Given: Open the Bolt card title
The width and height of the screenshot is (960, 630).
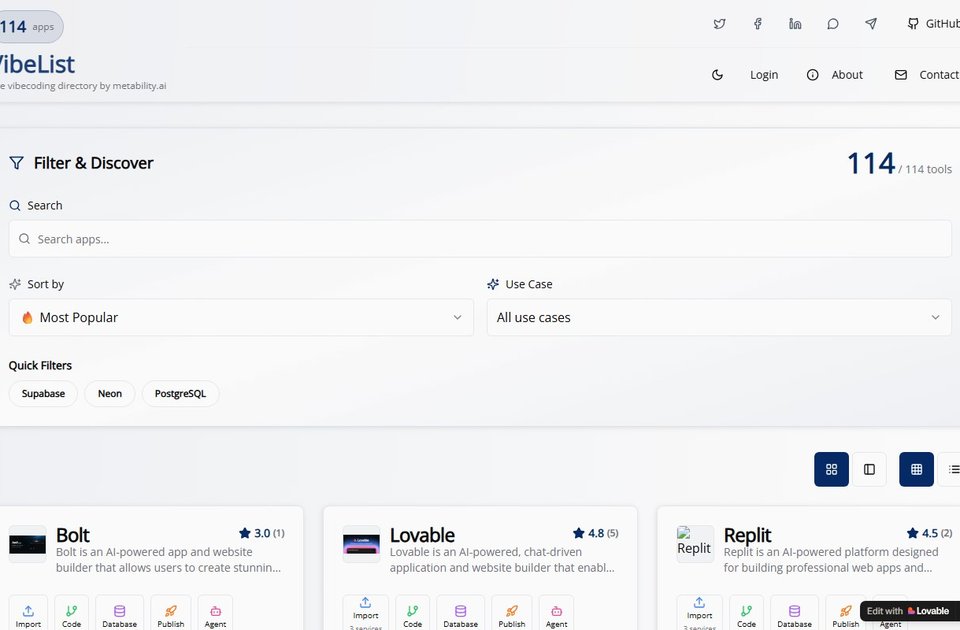Looking at the screenshot, I should [72, 535].
